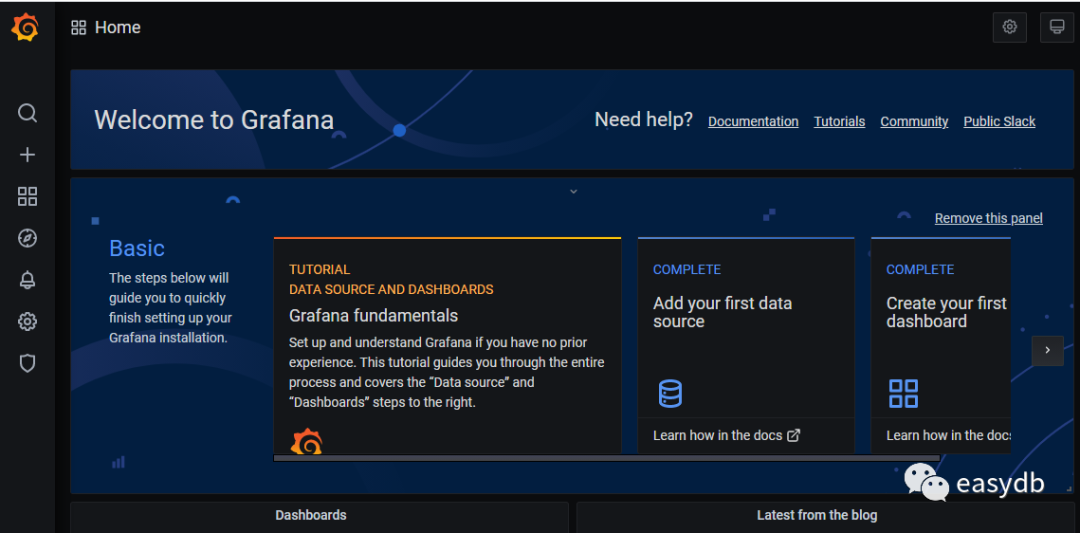Viewport: 1080px width, 533px height.
Task: Visit the Community link
Action: [914, 122]
